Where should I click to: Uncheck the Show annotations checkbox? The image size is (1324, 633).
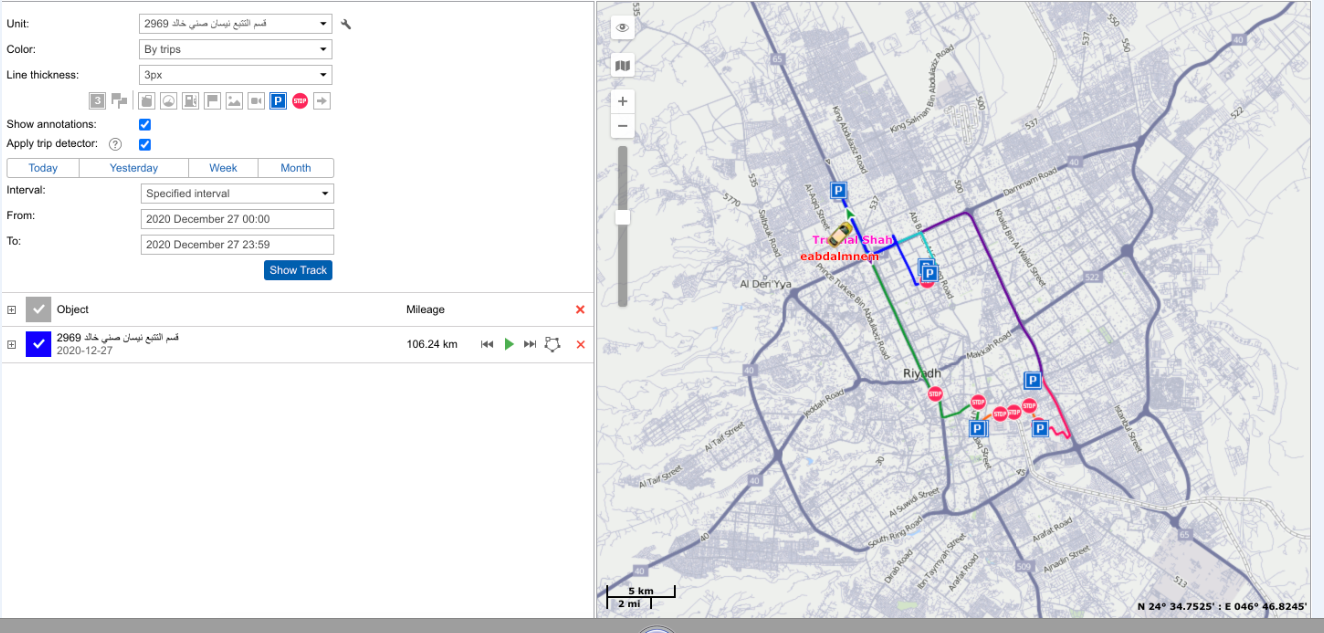(x=145, y=124)
